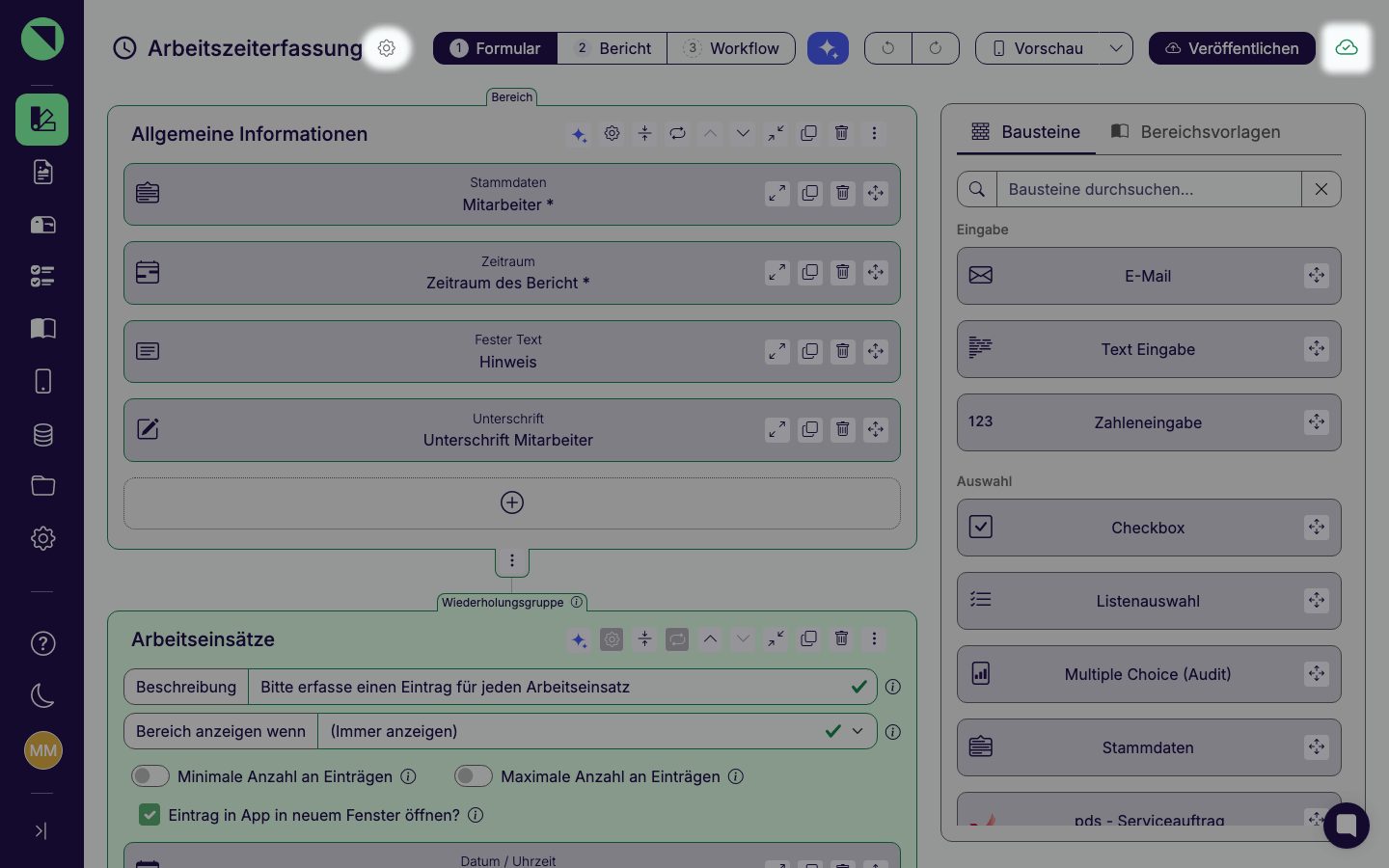Toggle repeat group icon on Arbeitseinsätze
Screen dimensions: 1389x868
(677, 638)
